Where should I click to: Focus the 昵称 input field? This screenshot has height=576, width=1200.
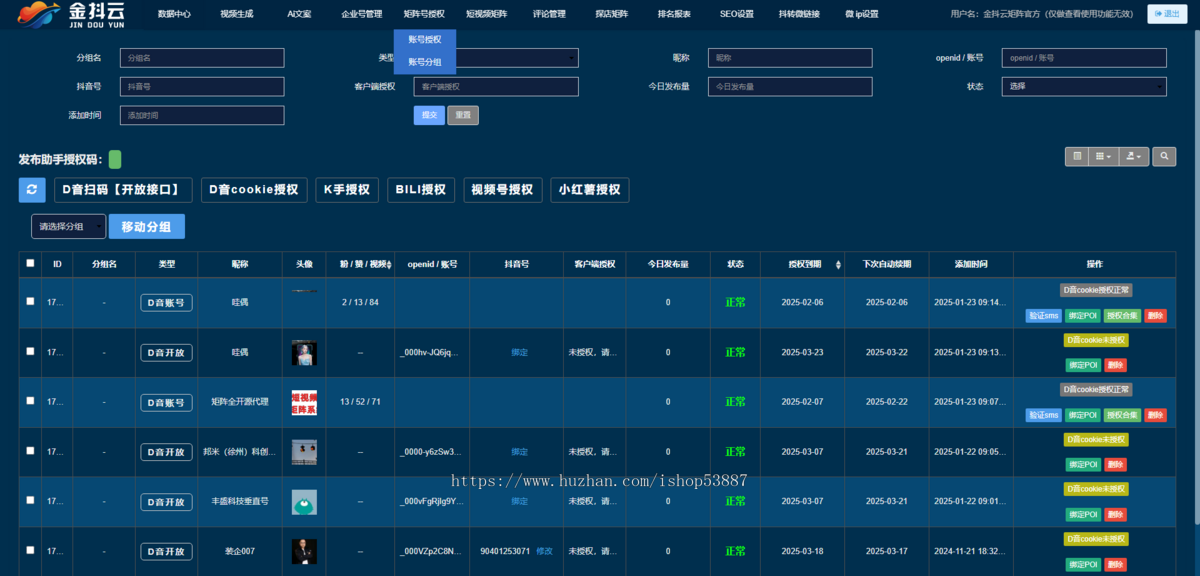click(790, 58)
